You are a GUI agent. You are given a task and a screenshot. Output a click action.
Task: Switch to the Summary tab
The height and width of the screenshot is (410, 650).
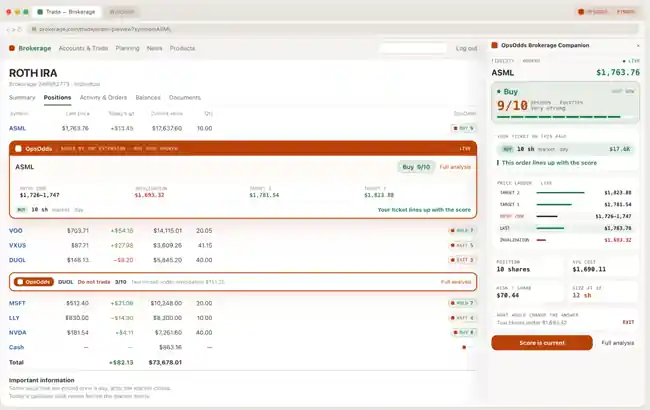[x=22, y=97]
